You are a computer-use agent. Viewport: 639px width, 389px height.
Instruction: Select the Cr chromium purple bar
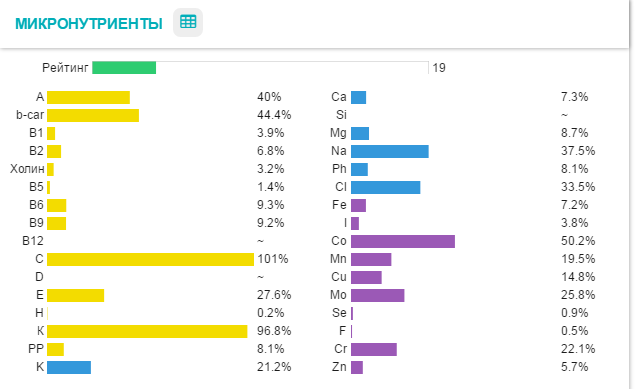[x=374, y=349]
